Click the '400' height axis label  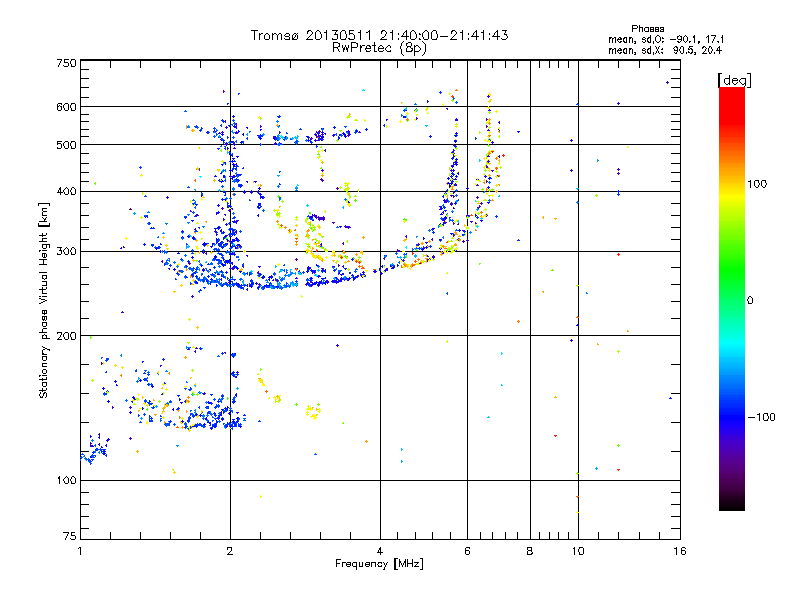[66, 191]
